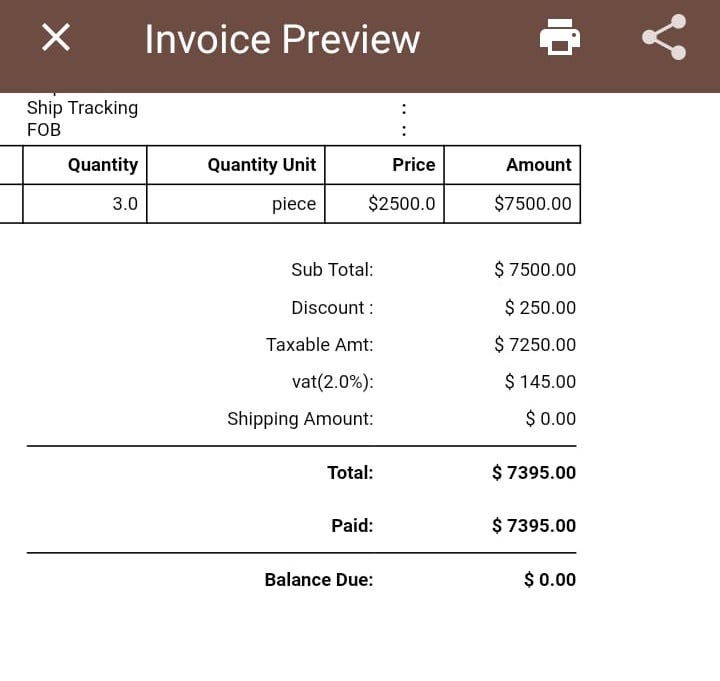Close the Invoice Preview screen
Screen dimensions: 720x681
(56, 38)
